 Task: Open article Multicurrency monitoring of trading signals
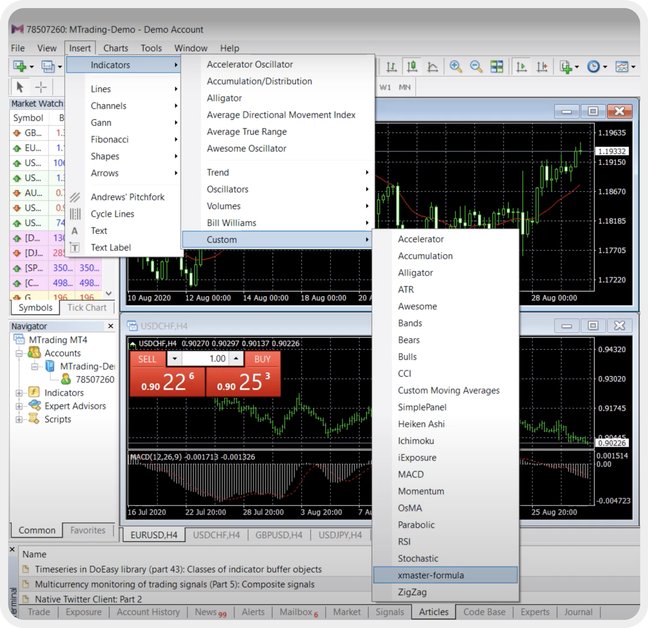[x=174, y=584]
